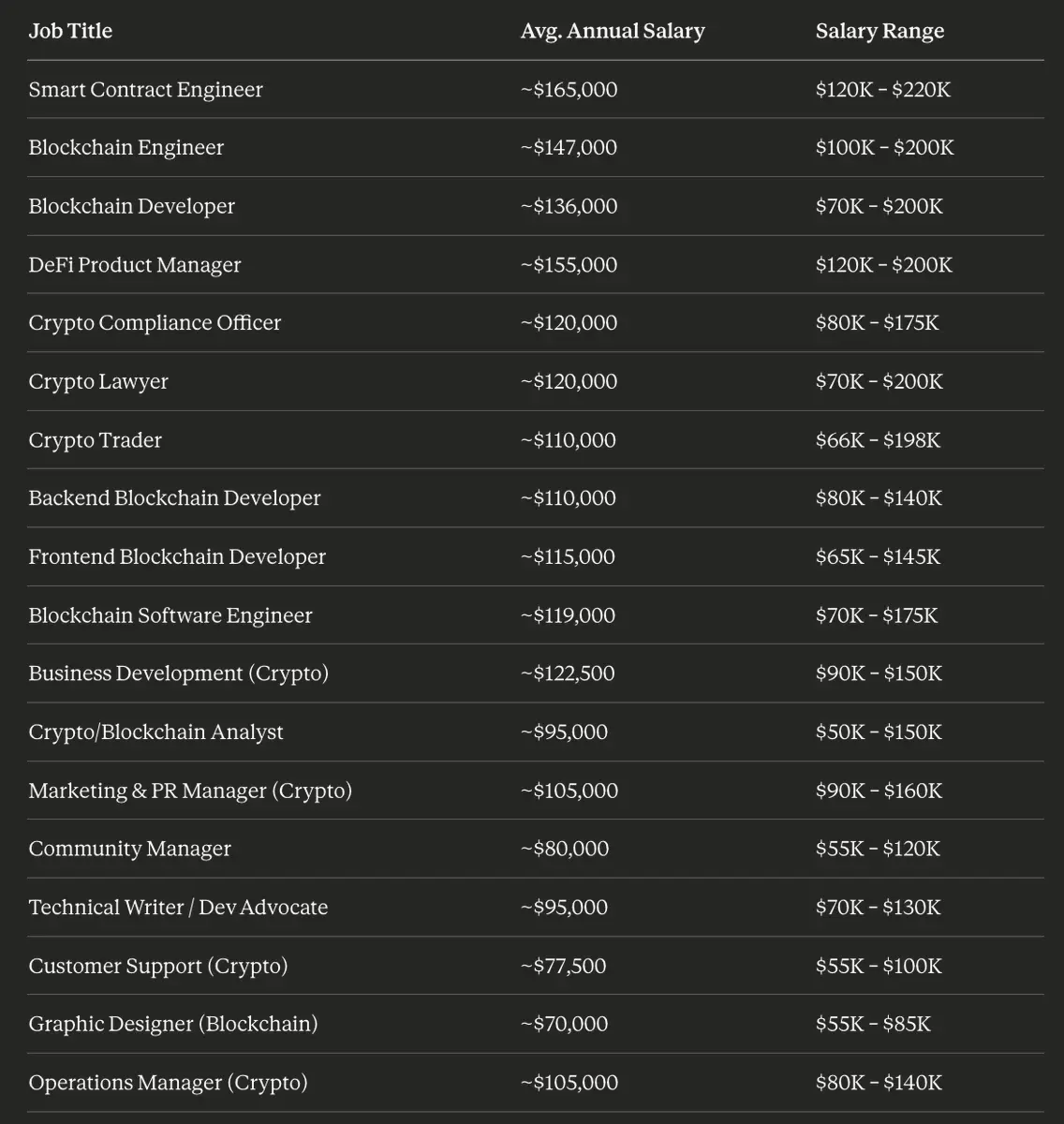
Task: Select the Graphic Designer (Blockchain) title
Action: click(x=172, y=1025)
